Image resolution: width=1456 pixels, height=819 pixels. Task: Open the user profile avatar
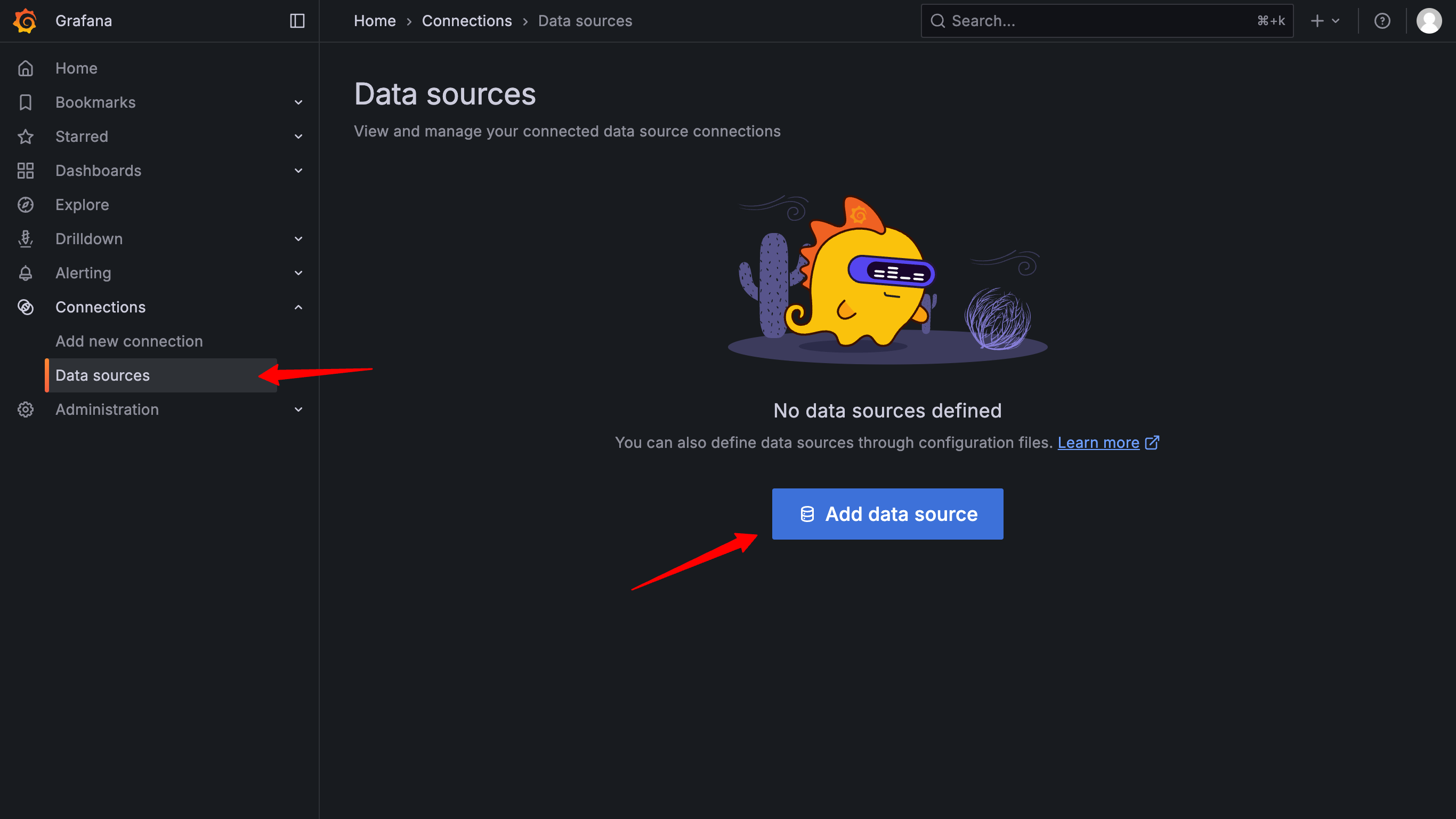(x=1428, y=21)
